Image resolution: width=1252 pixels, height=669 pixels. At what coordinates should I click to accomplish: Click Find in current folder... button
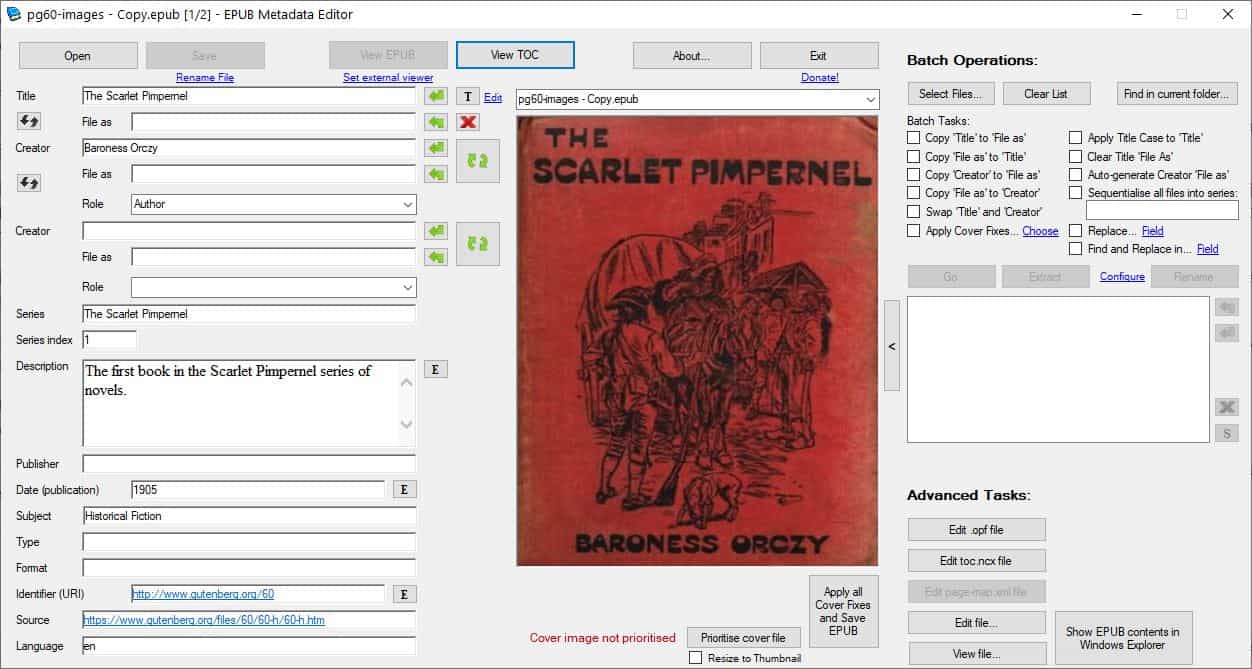(x=1178, y=94)
